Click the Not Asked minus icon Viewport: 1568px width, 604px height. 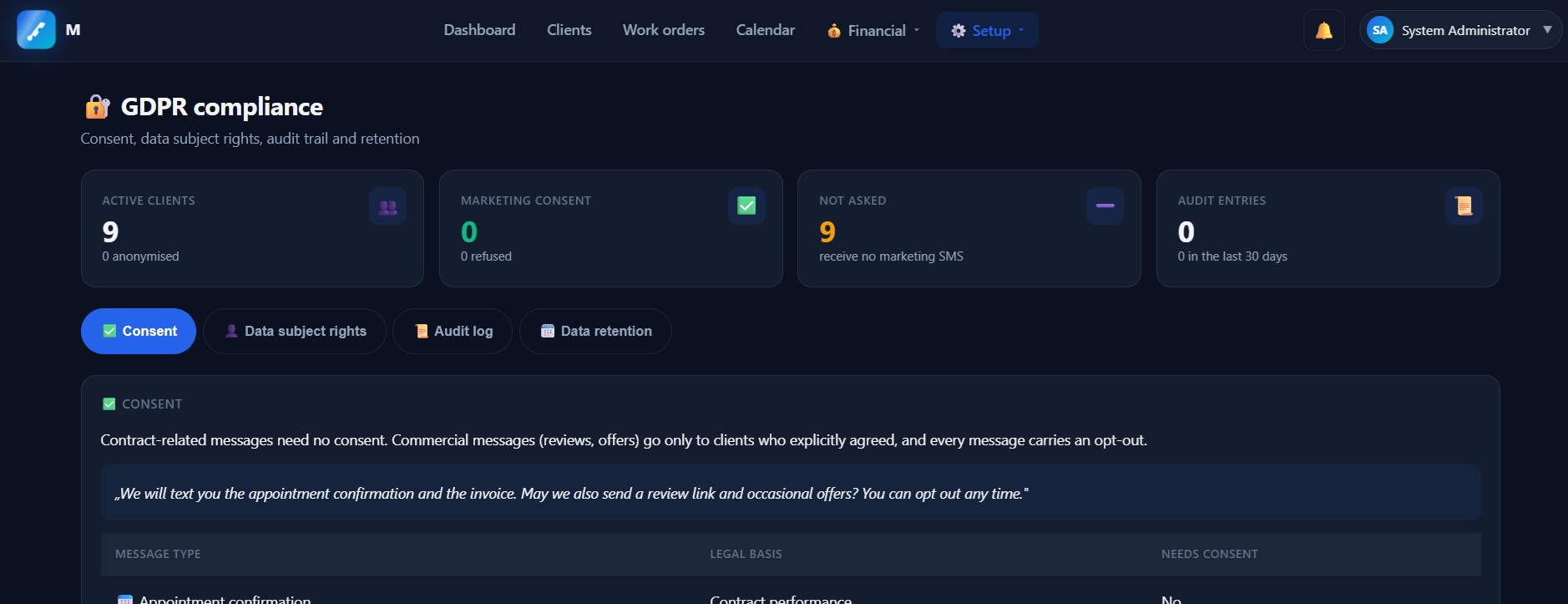pyautogui.click(x=1105, y=206)
